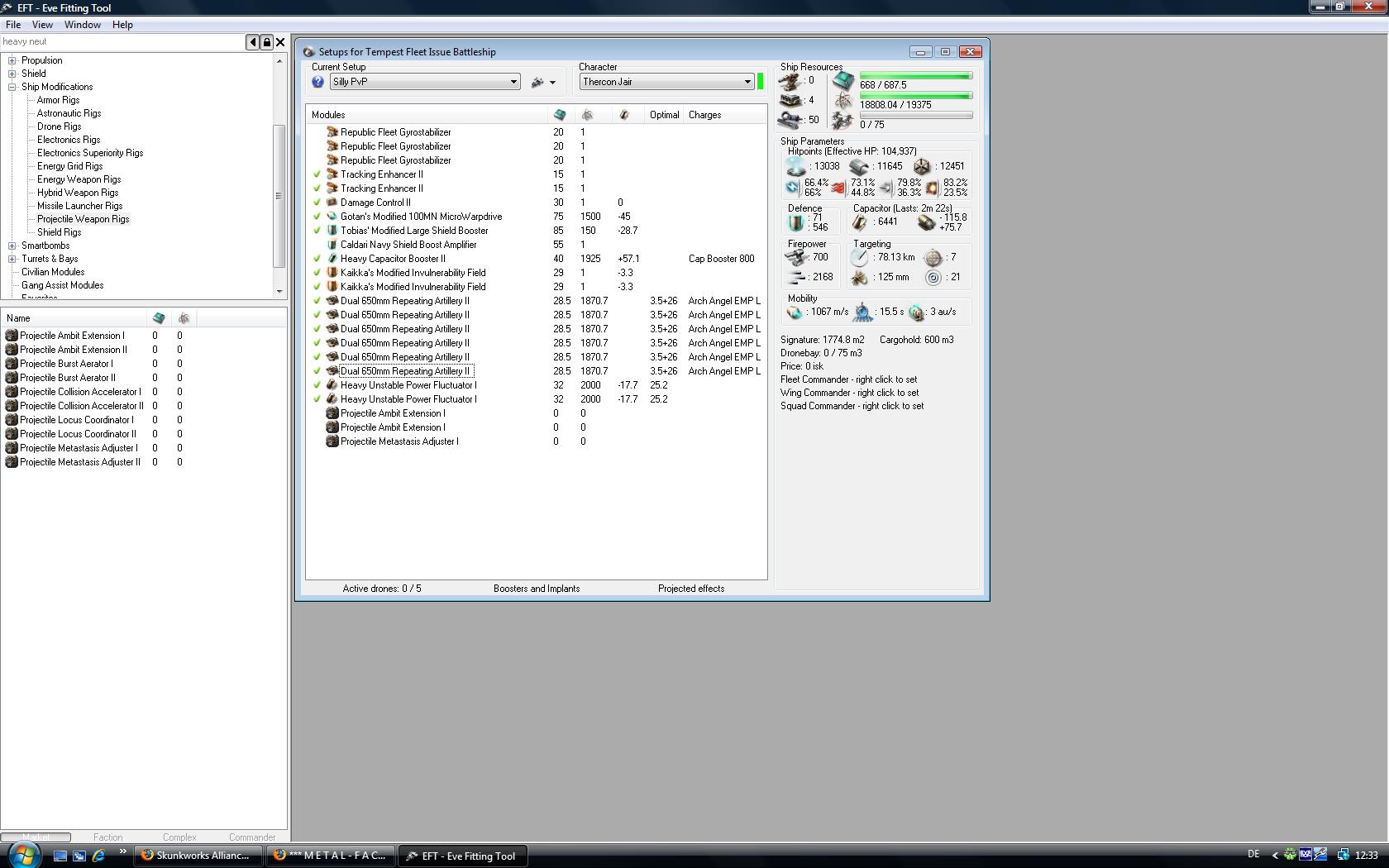Image resolution: width=1389 pixels, height=868 pixels.
Task: Open Projected effects panel
Action: (x=691, y=589)
